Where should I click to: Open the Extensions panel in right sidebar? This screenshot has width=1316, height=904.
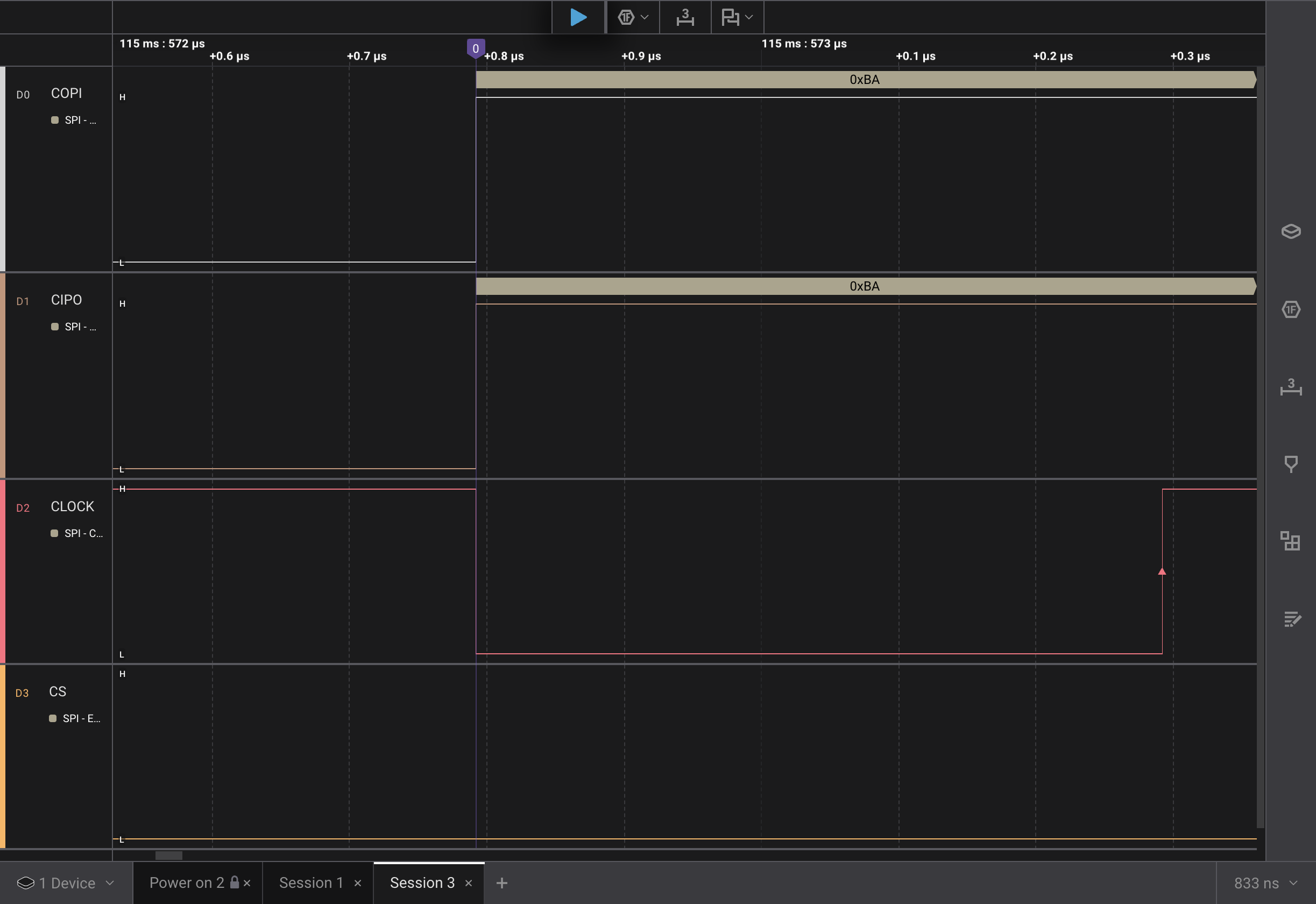[1291, 541]
